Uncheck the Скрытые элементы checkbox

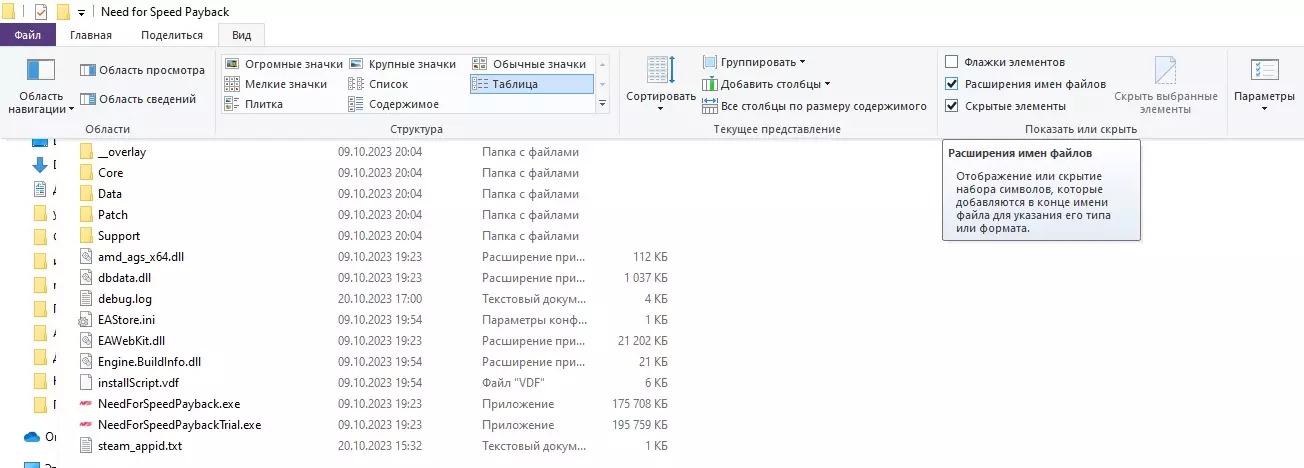[952, 106]
